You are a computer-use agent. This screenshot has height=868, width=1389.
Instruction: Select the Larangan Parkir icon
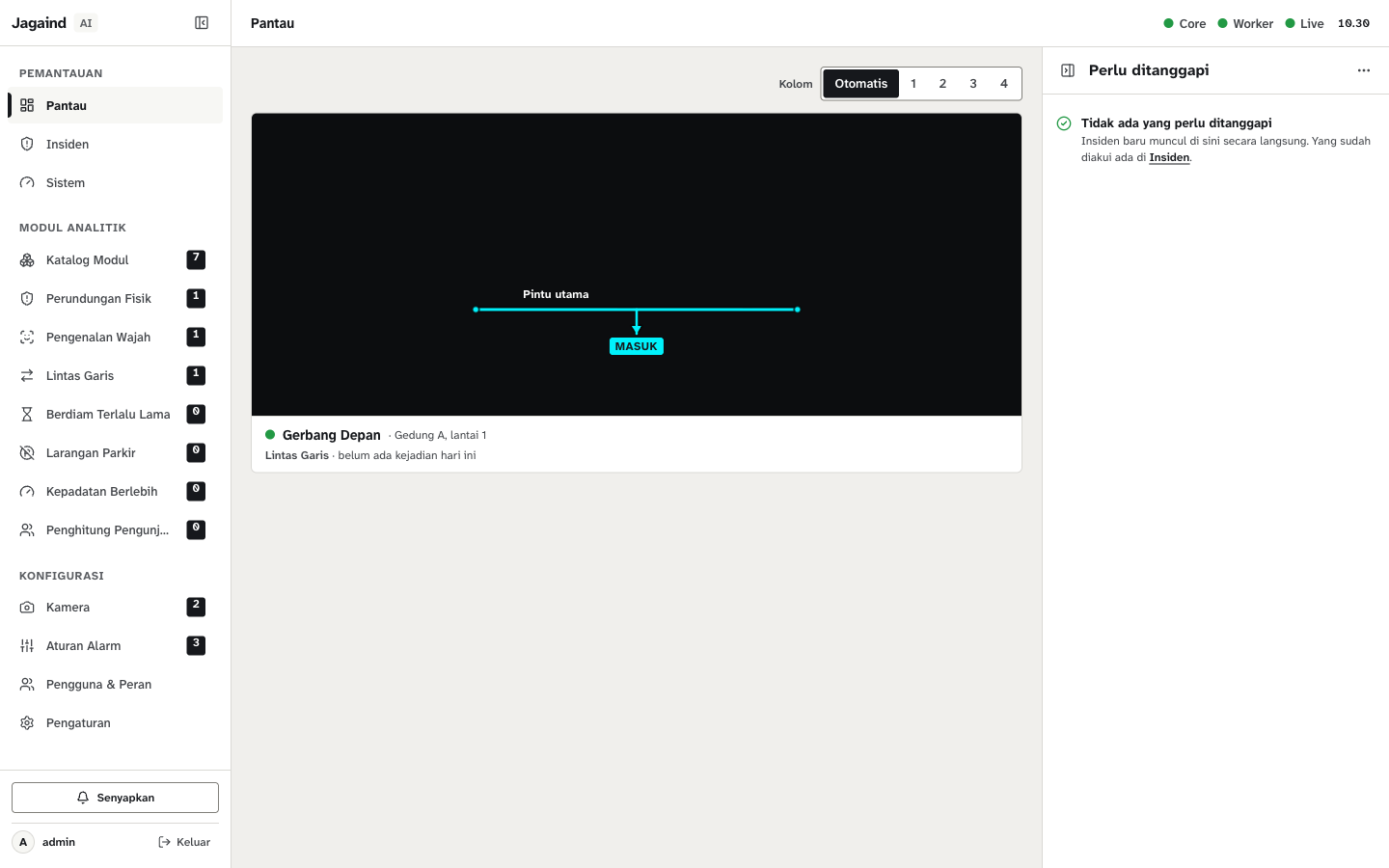27,452
